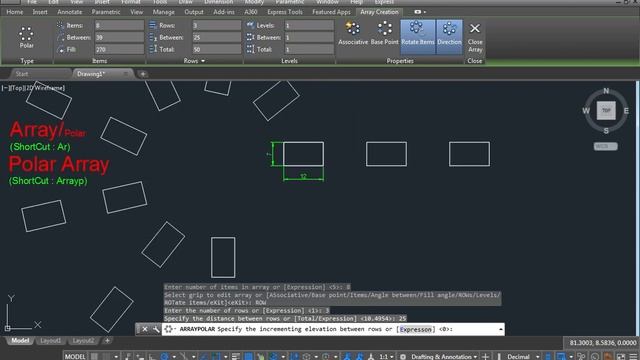640x360 pixels.
Task: Switch to Layout2 tab
Action: coord(83,340)
